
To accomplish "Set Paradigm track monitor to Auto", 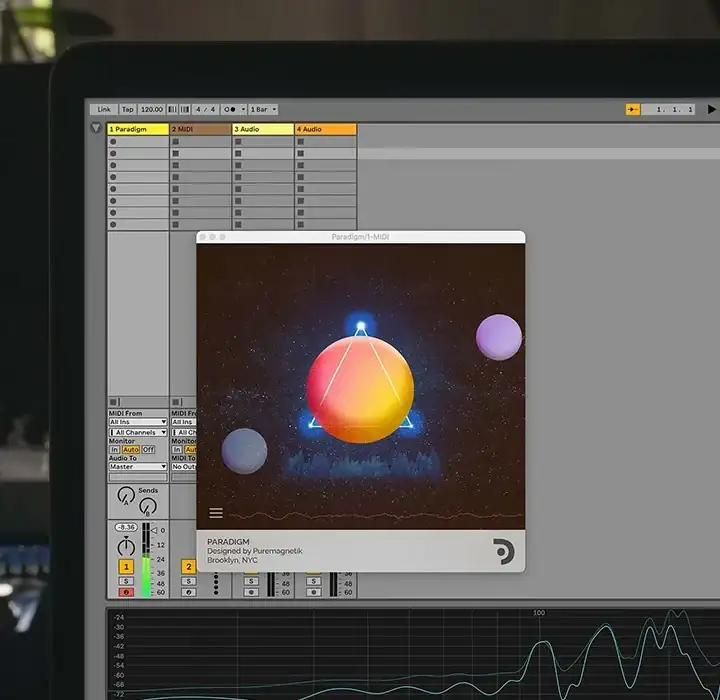I will pyautogui.click(x=131, y=450).
